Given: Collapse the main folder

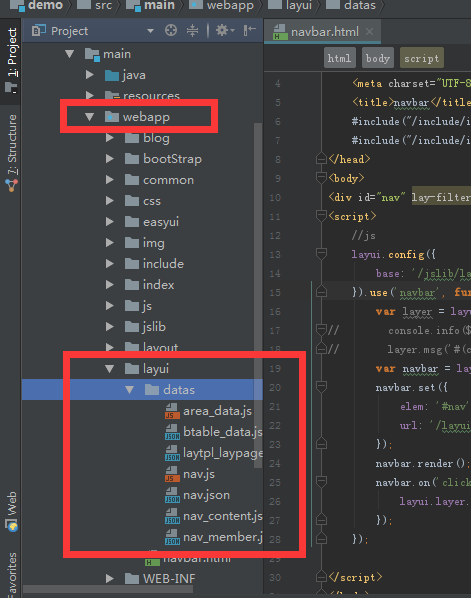Looking at the screenshot, I should point(69,54).
